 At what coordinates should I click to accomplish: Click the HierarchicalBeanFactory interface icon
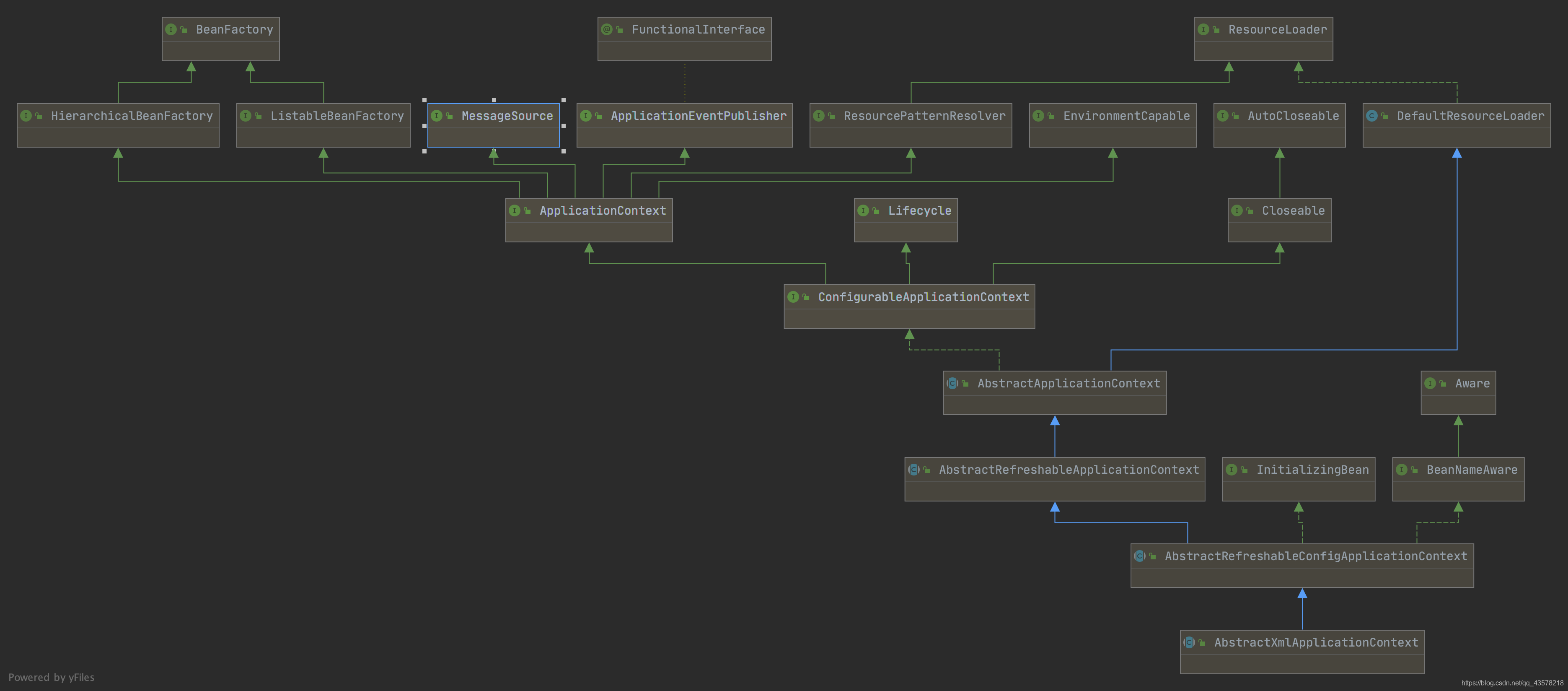pos(26,116)
